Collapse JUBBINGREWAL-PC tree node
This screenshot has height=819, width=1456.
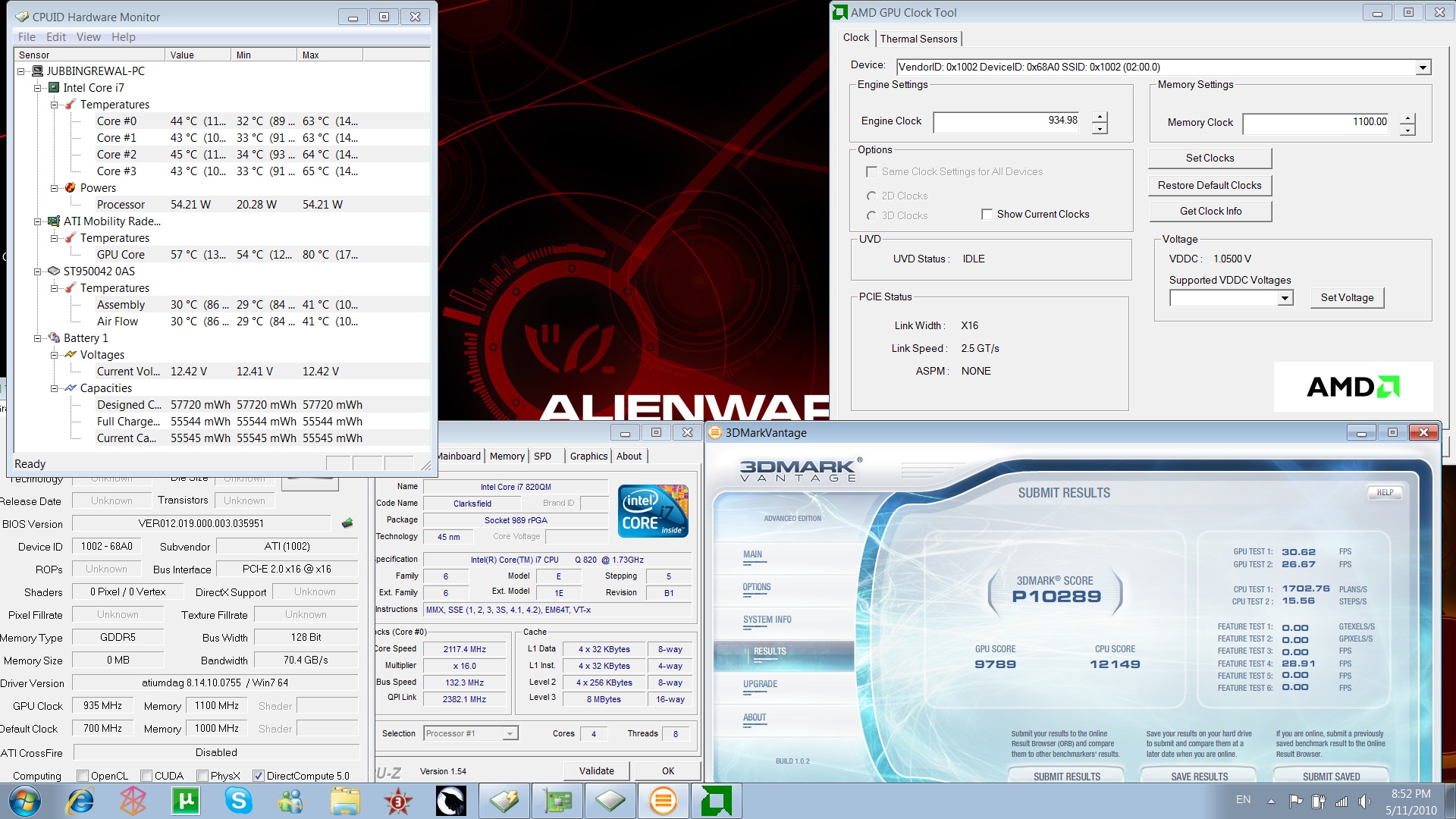21,71
